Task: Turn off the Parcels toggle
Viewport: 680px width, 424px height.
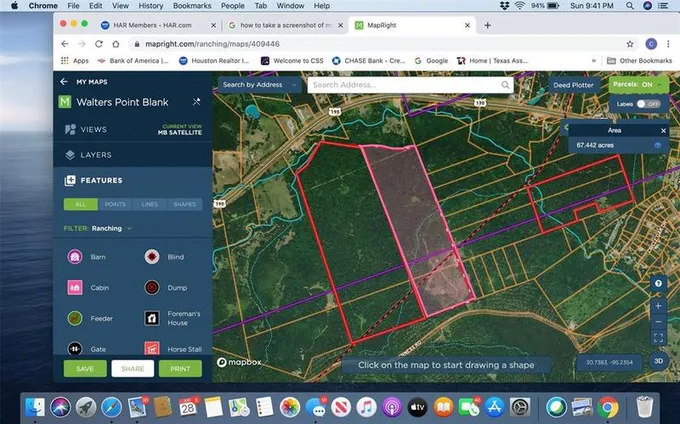Action: pyautogui.click(x=638, y=85)
